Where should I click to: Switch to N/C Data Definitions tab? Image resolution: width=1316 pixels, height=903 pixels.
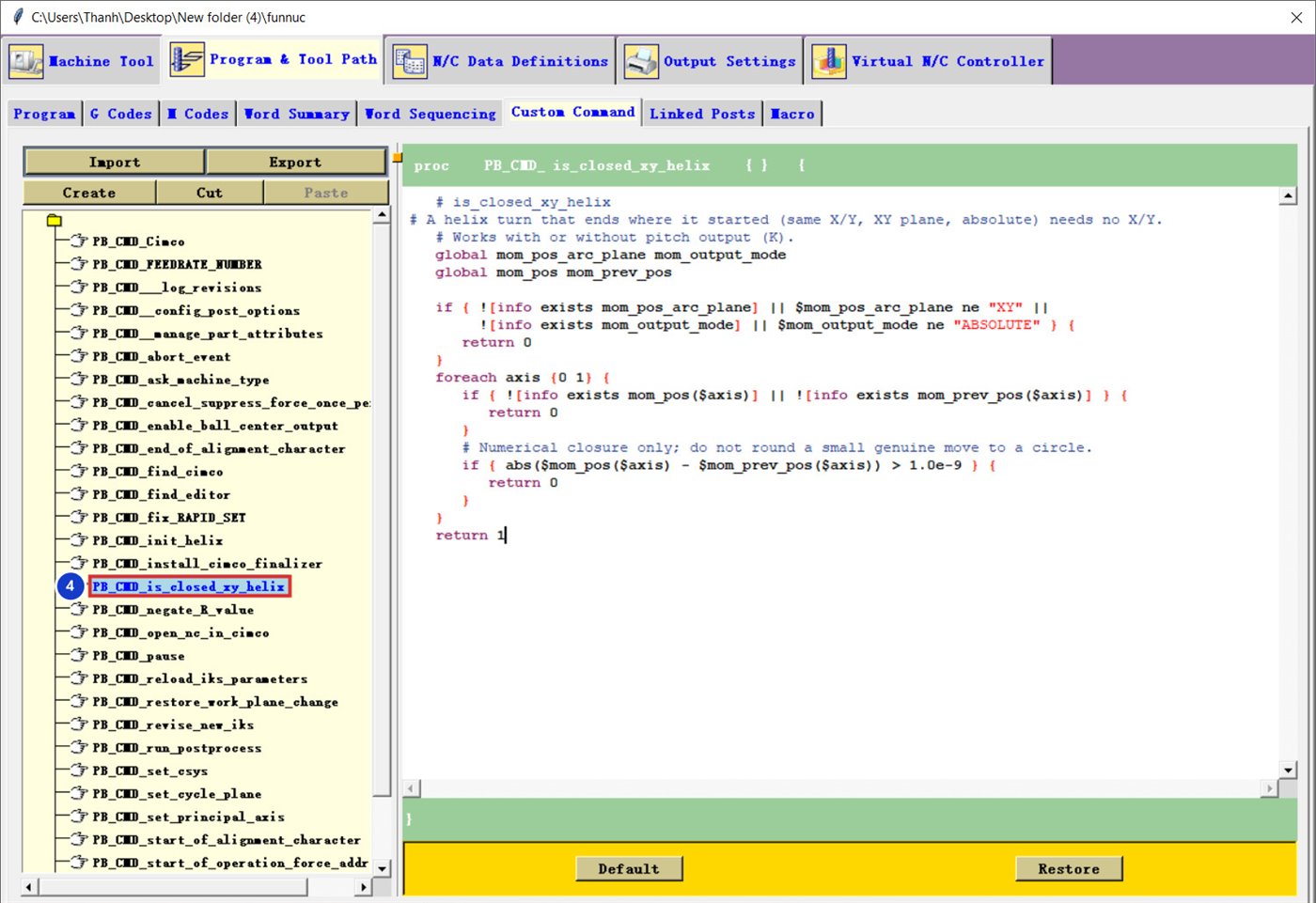[x=501, y=61]
